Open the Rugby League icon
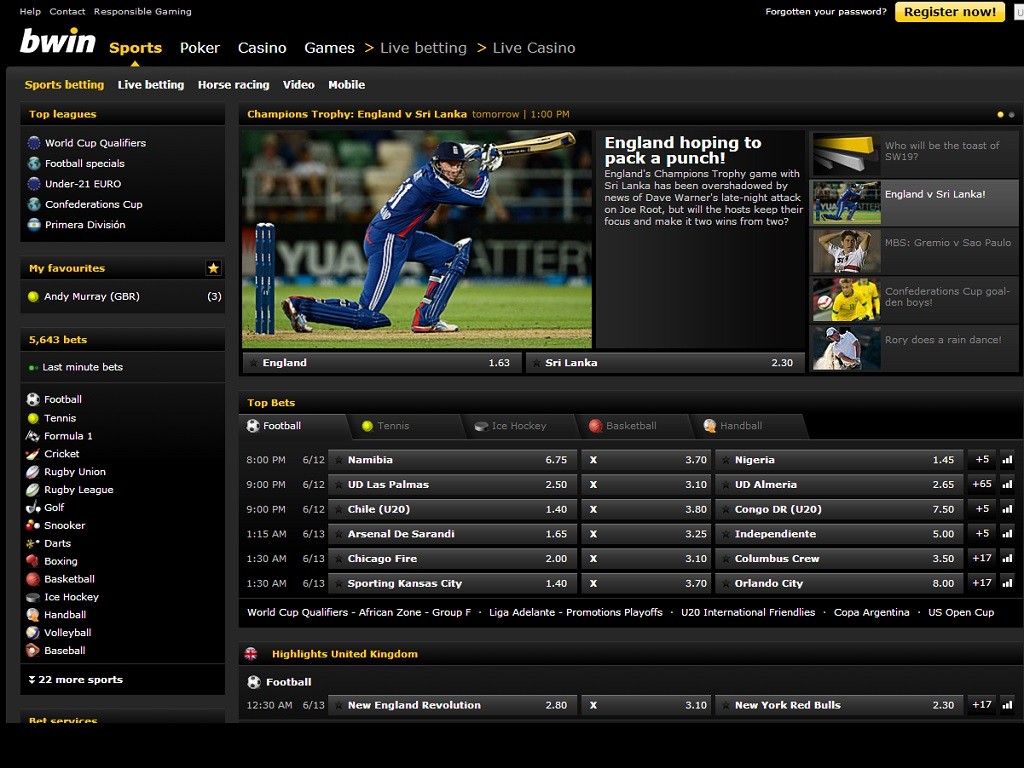Viewport: 1024px width, 768px height. [x=33, y=489]
